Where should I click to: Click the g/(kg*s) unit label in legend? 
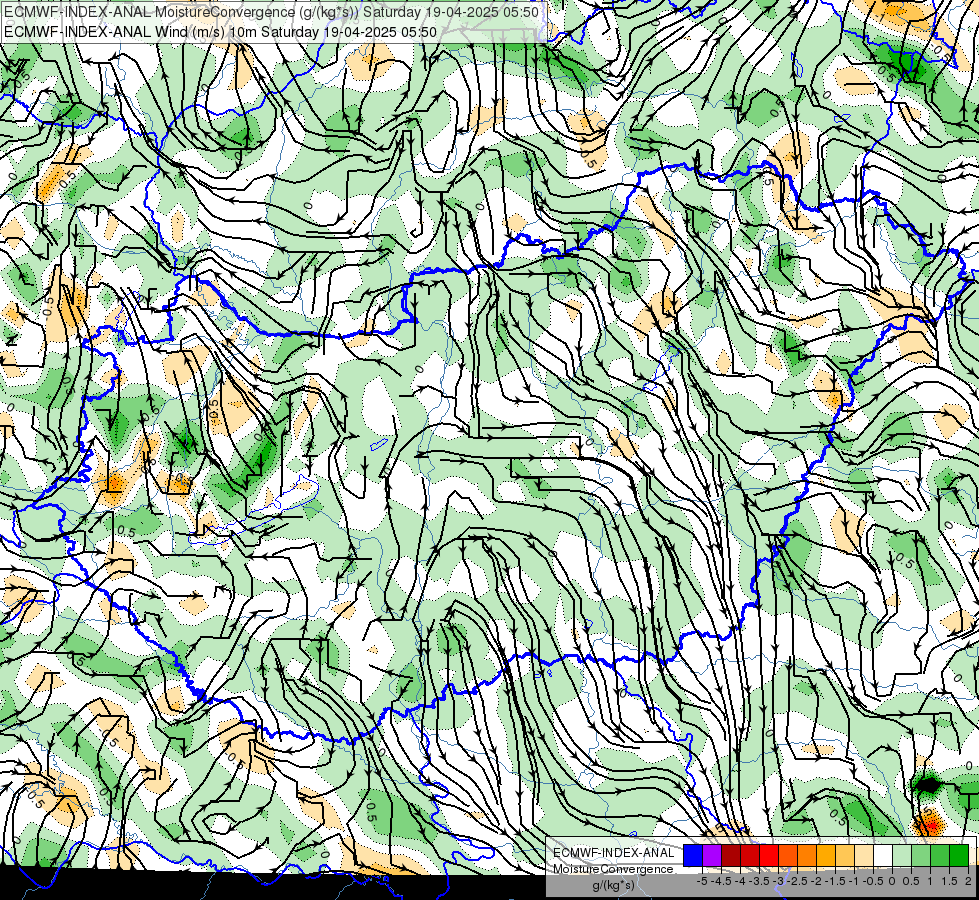point(613,886)
